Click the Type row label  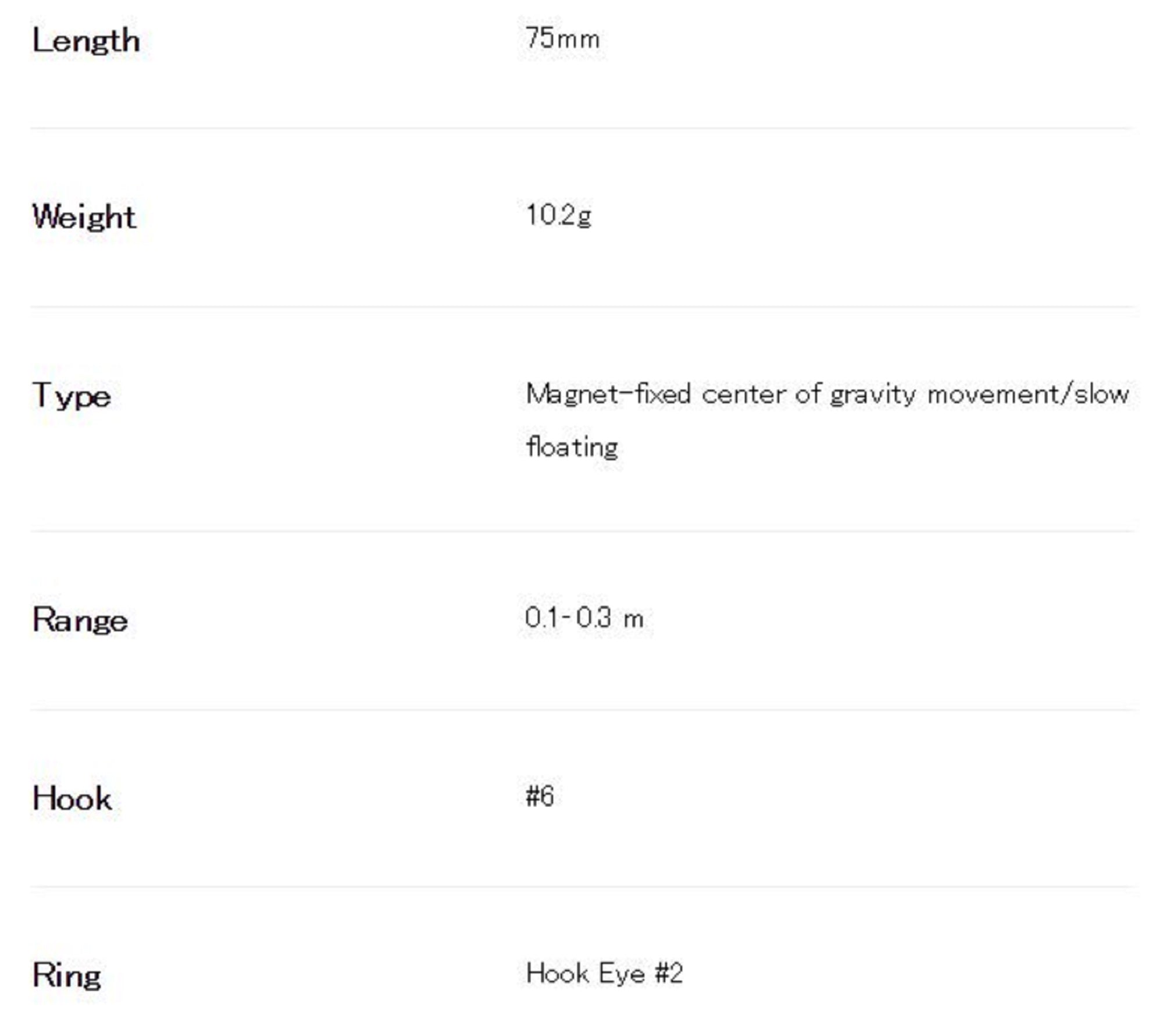click(72, 396)
